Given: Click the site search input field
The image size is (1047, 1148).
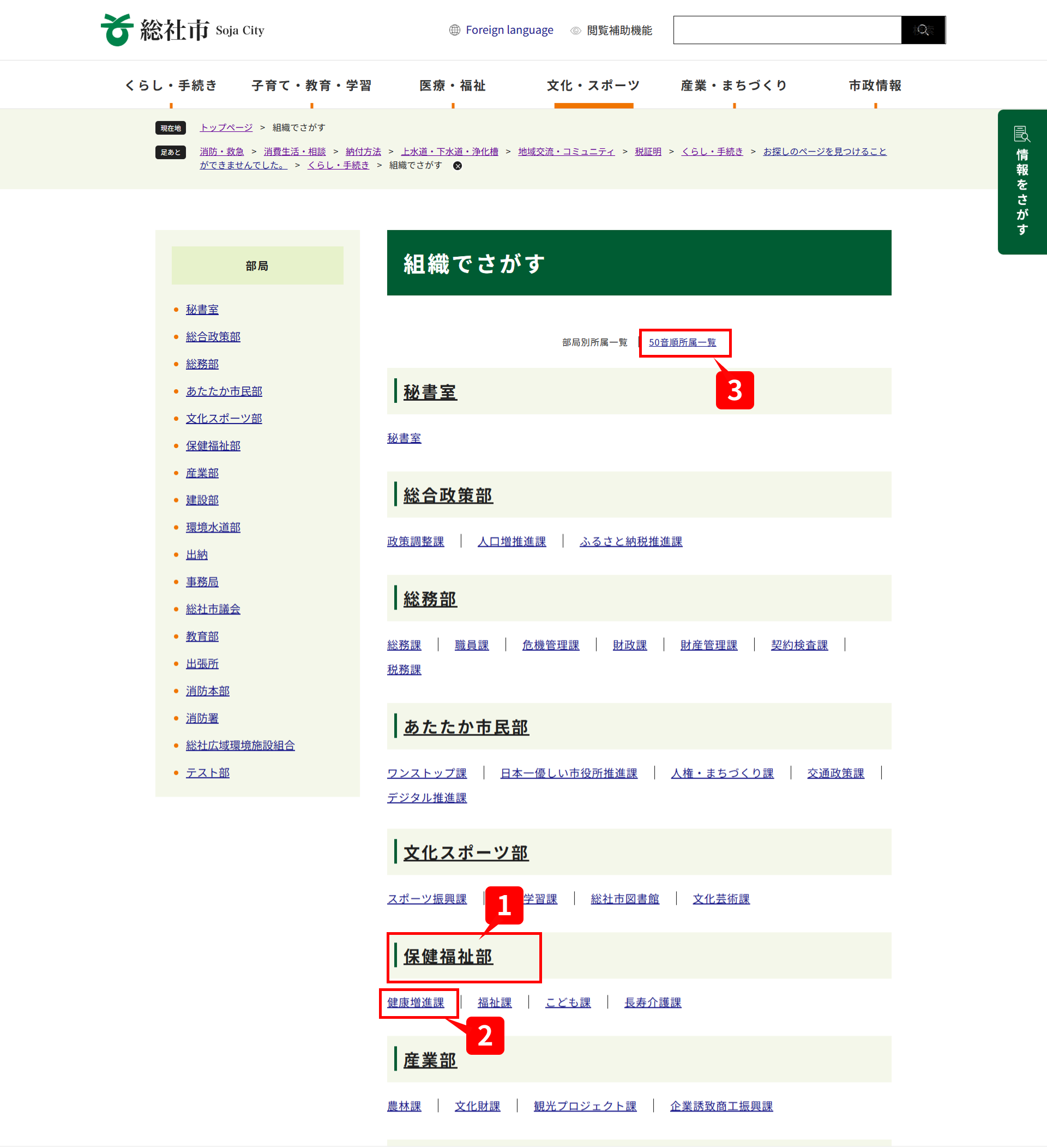Looking at the screenshot, I should (x=787, y=30).
